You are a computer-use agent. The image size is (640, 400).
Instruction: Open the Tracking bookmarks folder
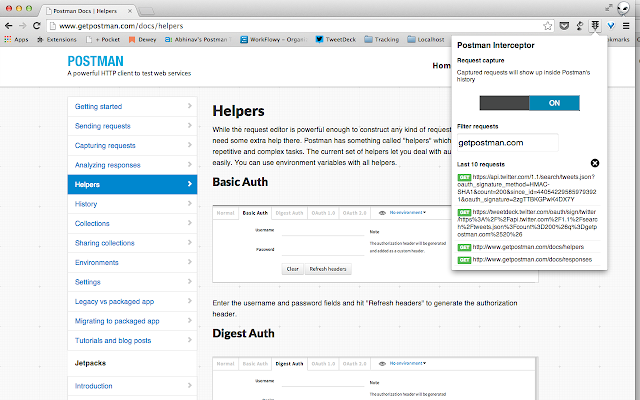(382, 40)
